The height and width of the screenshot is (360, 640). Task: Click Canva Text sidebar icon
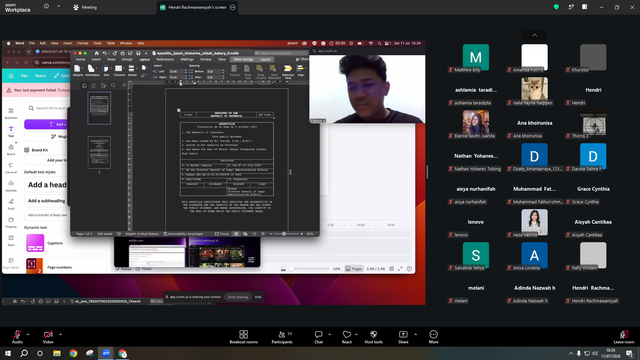click(11, 131)
